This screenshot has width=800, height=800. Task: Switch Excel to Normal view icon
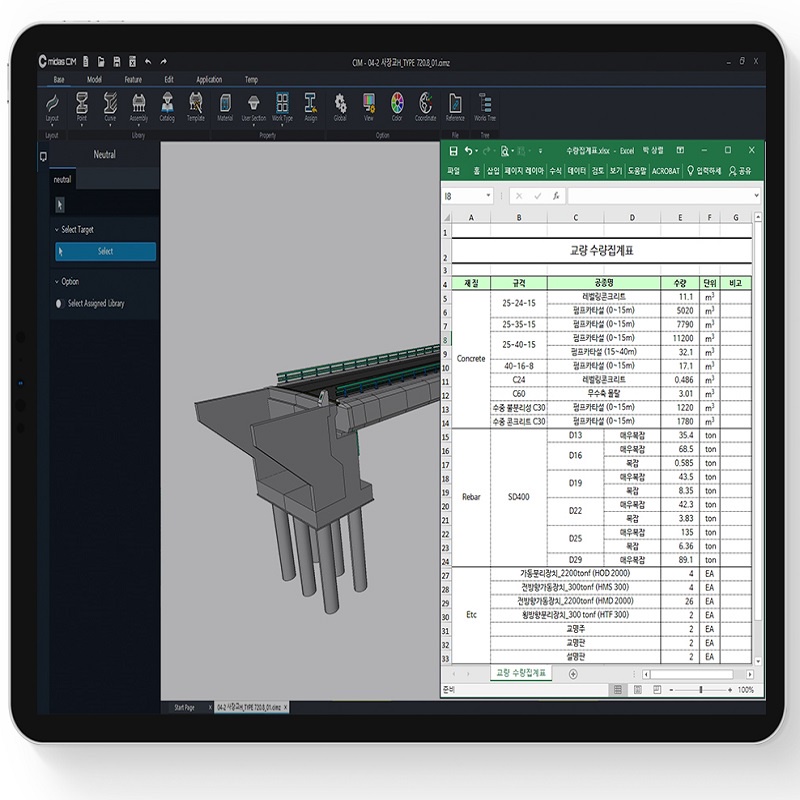click(x=618, y=690)
